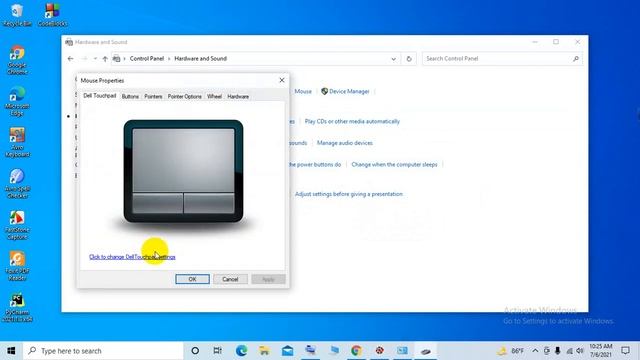The height and width of the screenshot is (360, 640).
Task: Open Edge from the taskbar
Action: click(x=241, y=351)
